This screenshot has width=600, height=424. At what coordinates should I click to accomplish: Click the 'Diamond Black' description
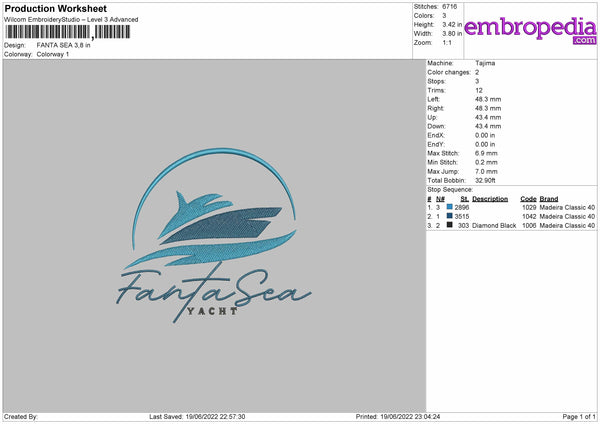click(x=494, y=226)
